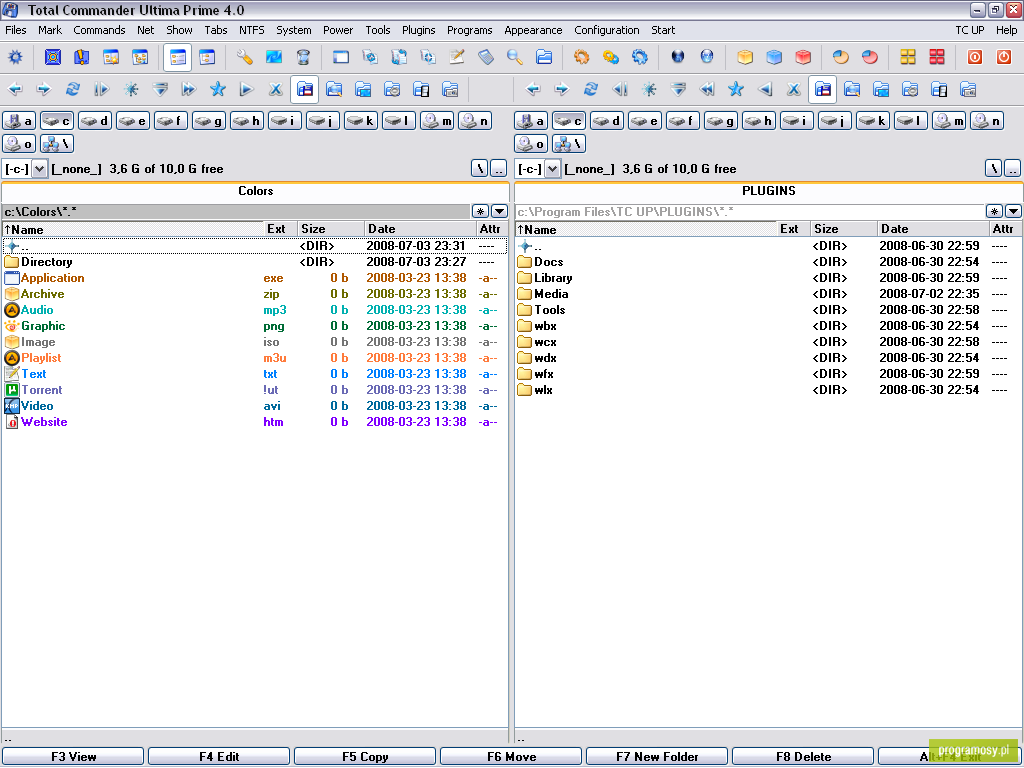Image resolution: width=1024 pixels, height=768 pixels.
Task: Click the red pie chart icon
Action: tap(870, 57)
